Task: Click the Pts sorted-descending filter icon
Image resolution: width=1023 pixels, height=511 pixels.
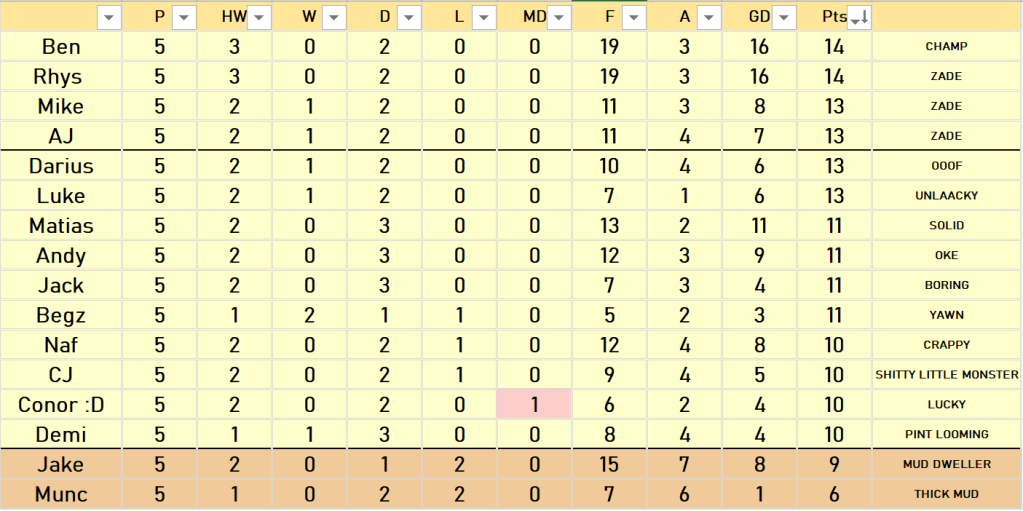Action: coord(858,17)
